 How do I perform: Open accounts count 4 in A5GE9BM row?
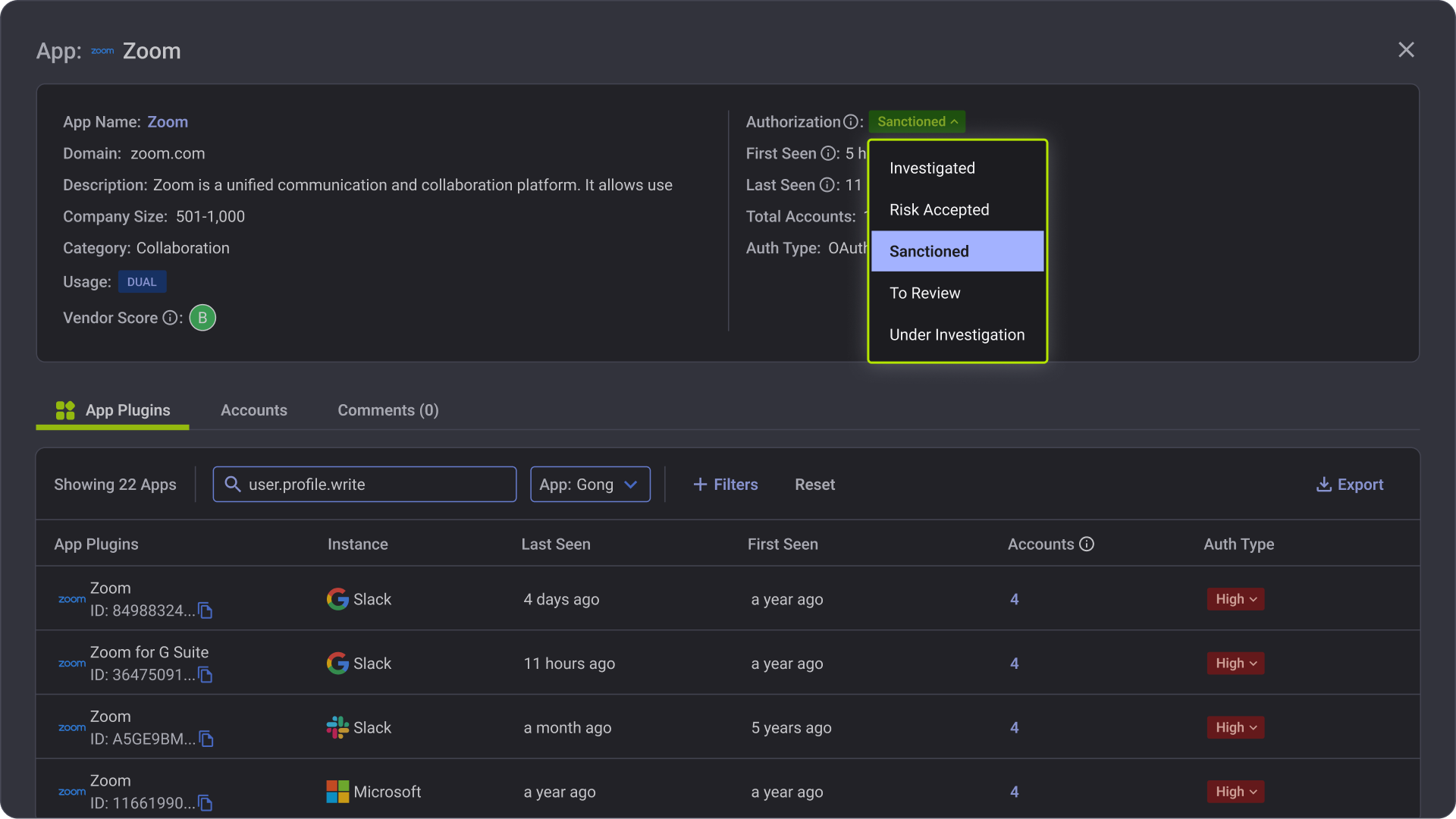tap(1014, 727)
